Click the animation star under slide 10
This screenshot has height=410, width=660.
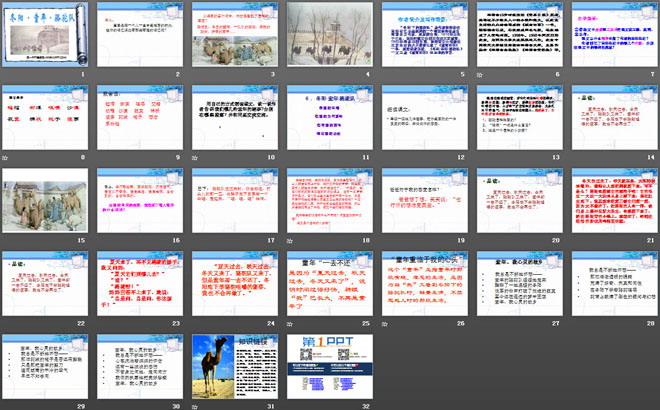[194, 158]
